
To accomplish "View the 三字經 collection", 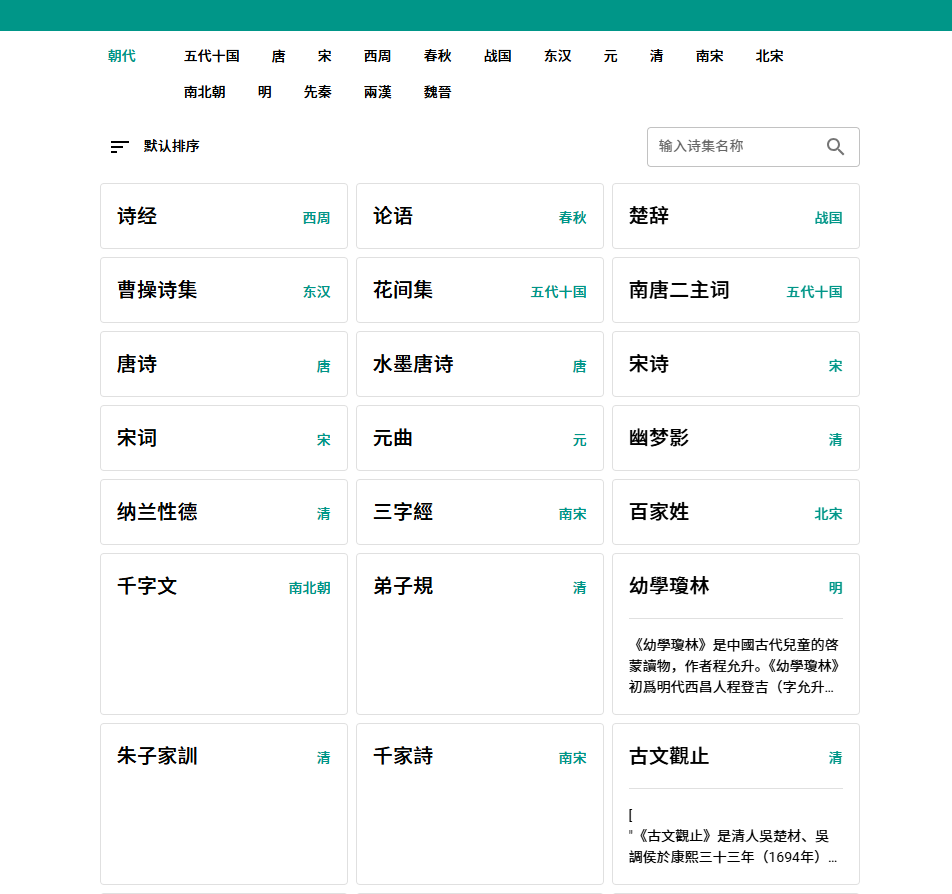I will (480, 513).
